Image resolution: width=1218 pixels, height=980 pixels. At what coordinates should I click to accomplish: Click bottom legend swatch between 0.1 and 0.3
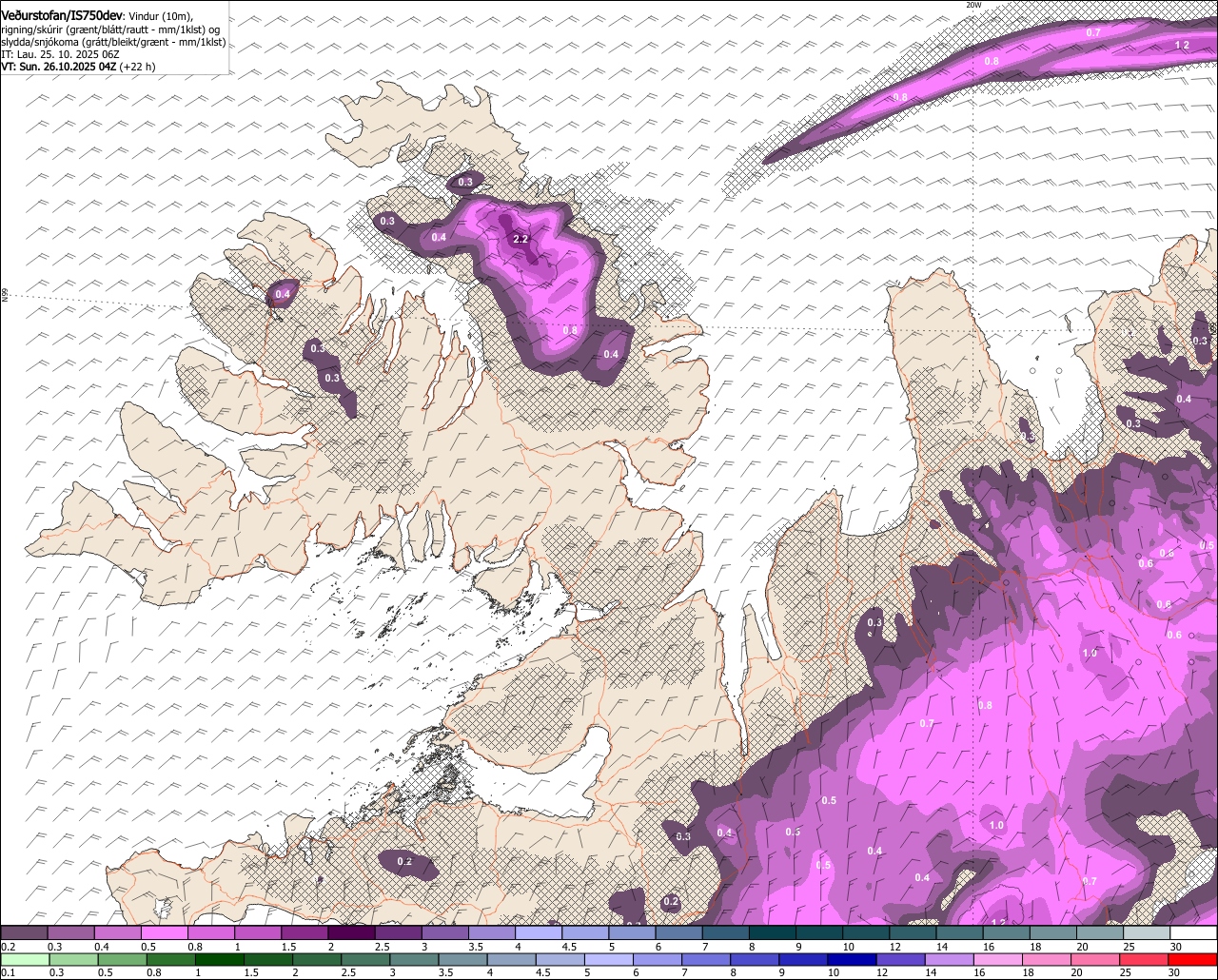25,959
